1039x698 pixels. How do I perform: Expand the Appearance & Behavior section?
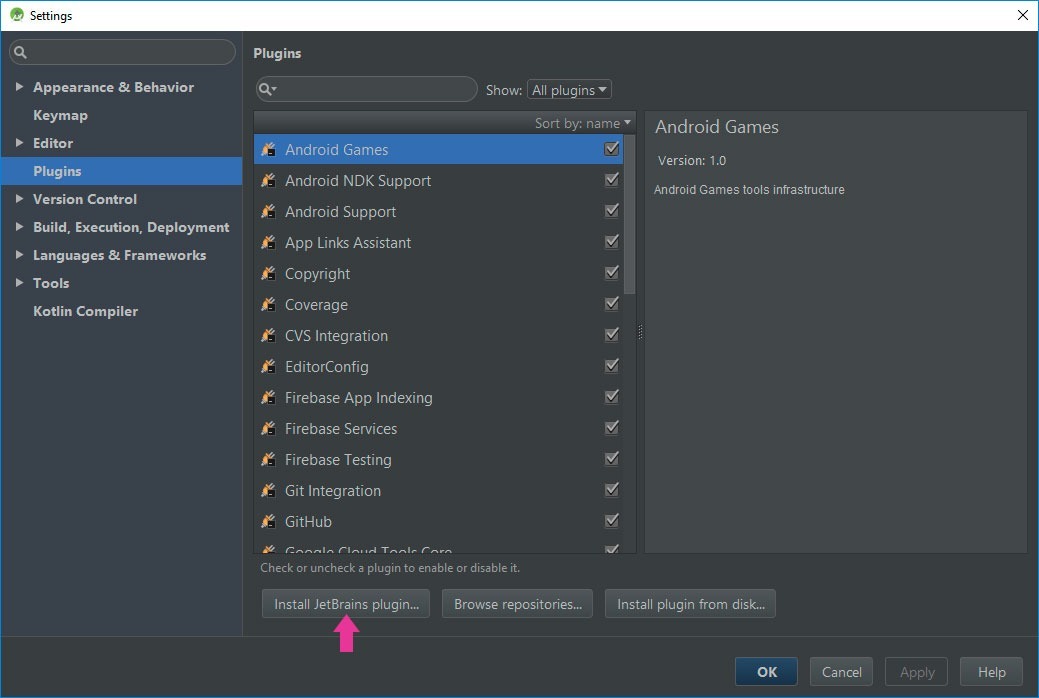coord(19,86)
